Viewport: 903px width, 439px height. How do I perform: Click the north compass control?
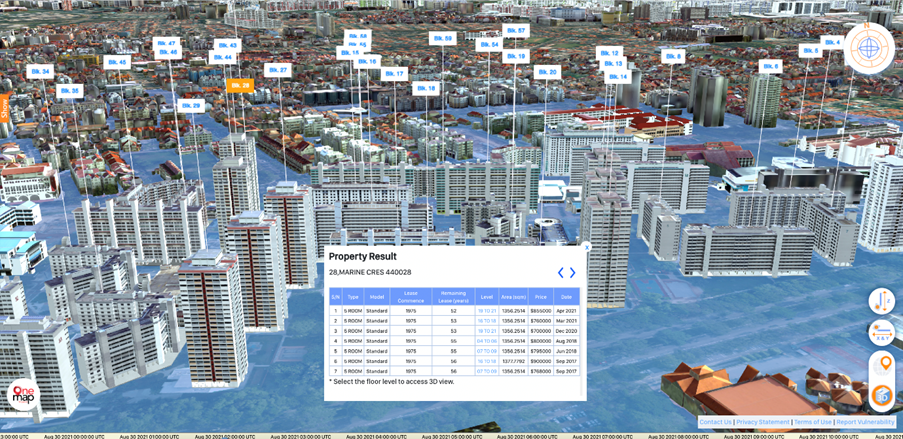pyautogui.click(x=869, y=48)
